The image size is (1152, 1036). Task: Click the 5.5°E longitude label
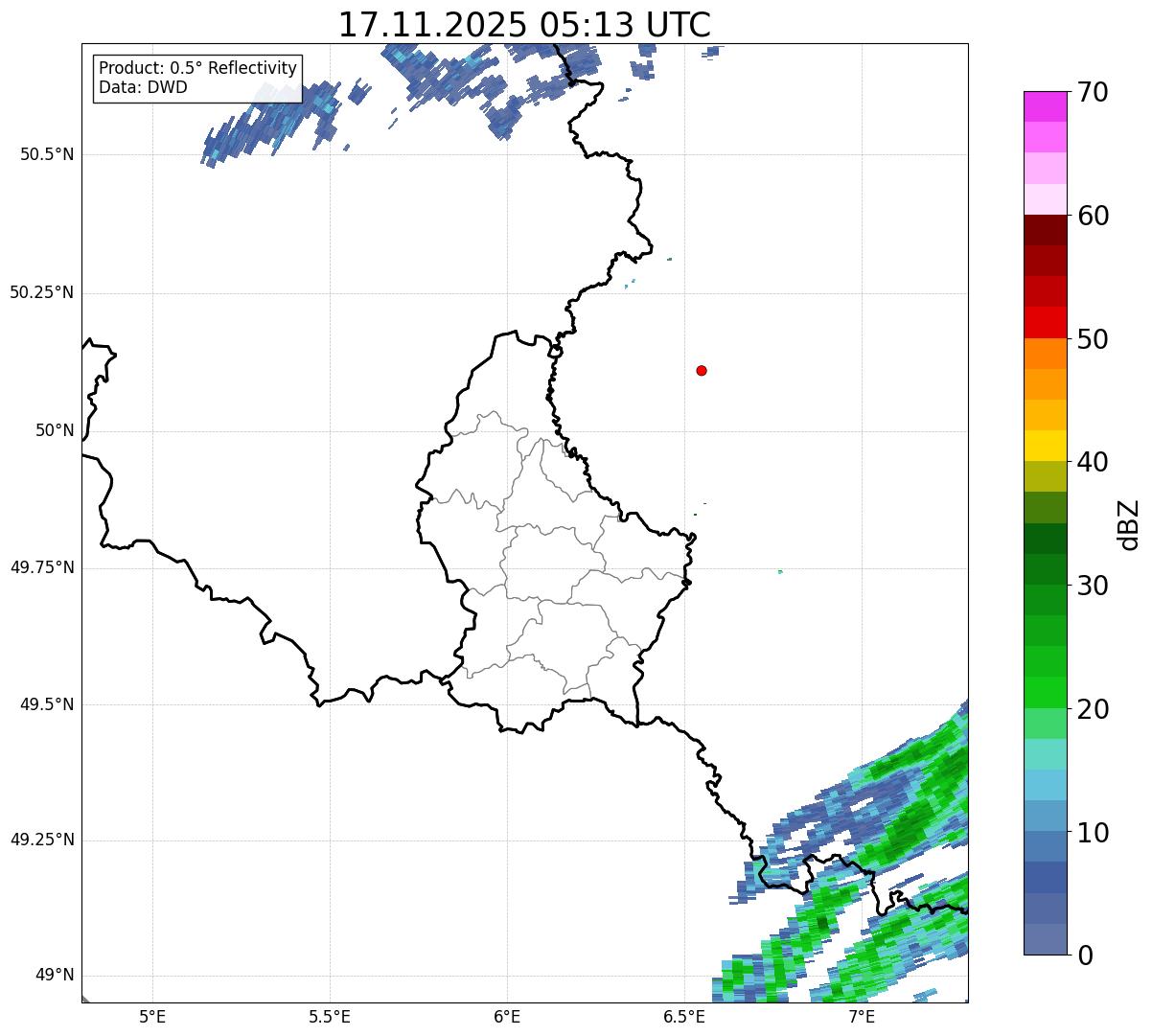tap(330, 1017)
